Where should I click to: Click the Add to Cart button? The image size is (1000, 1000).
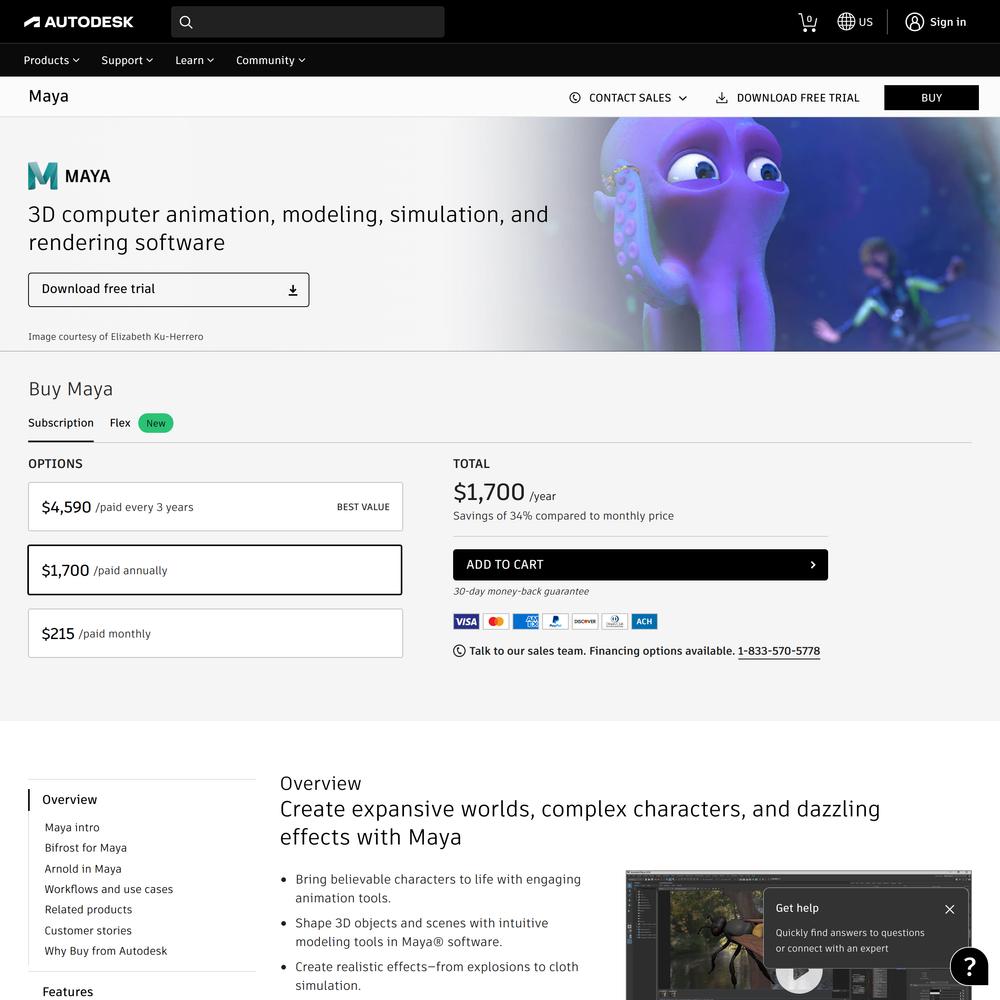point(640,565)
